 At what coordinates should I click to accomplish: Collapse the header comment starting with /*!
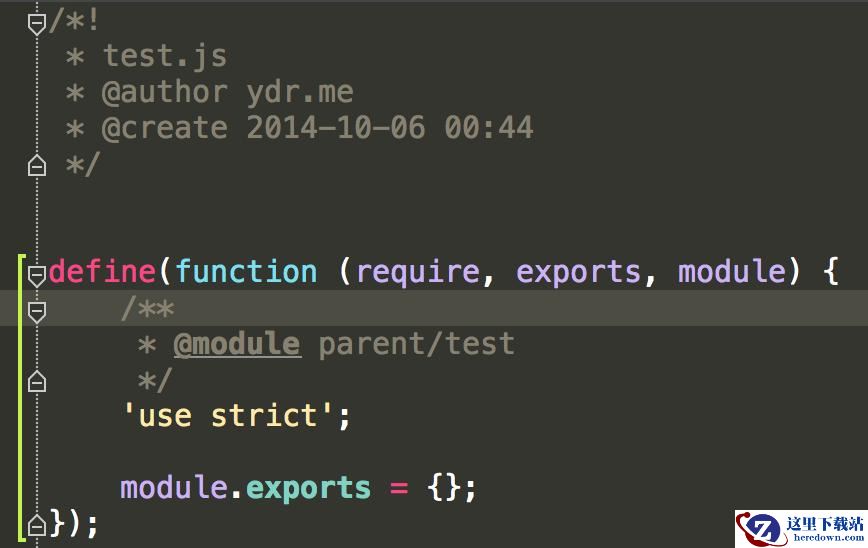click(x=37, y=24)
